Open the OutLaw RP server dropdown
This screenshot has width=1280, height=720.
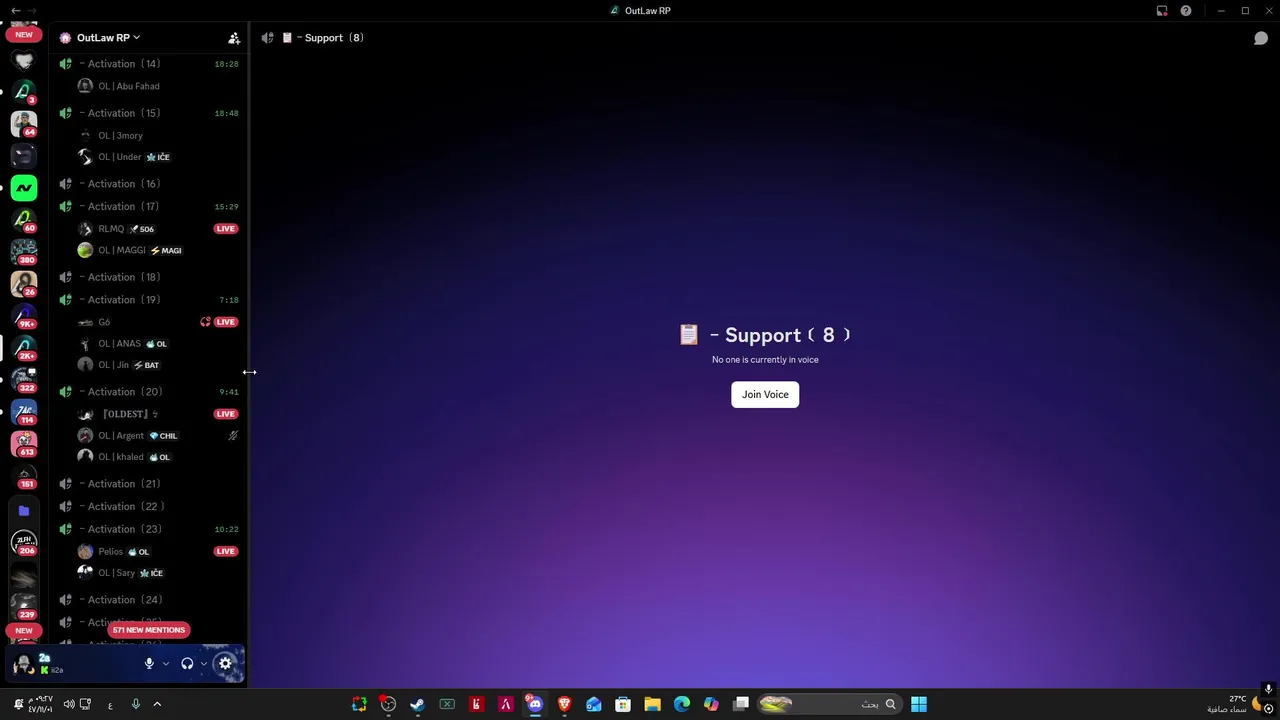pyautogui.click(x=108, y=38)
